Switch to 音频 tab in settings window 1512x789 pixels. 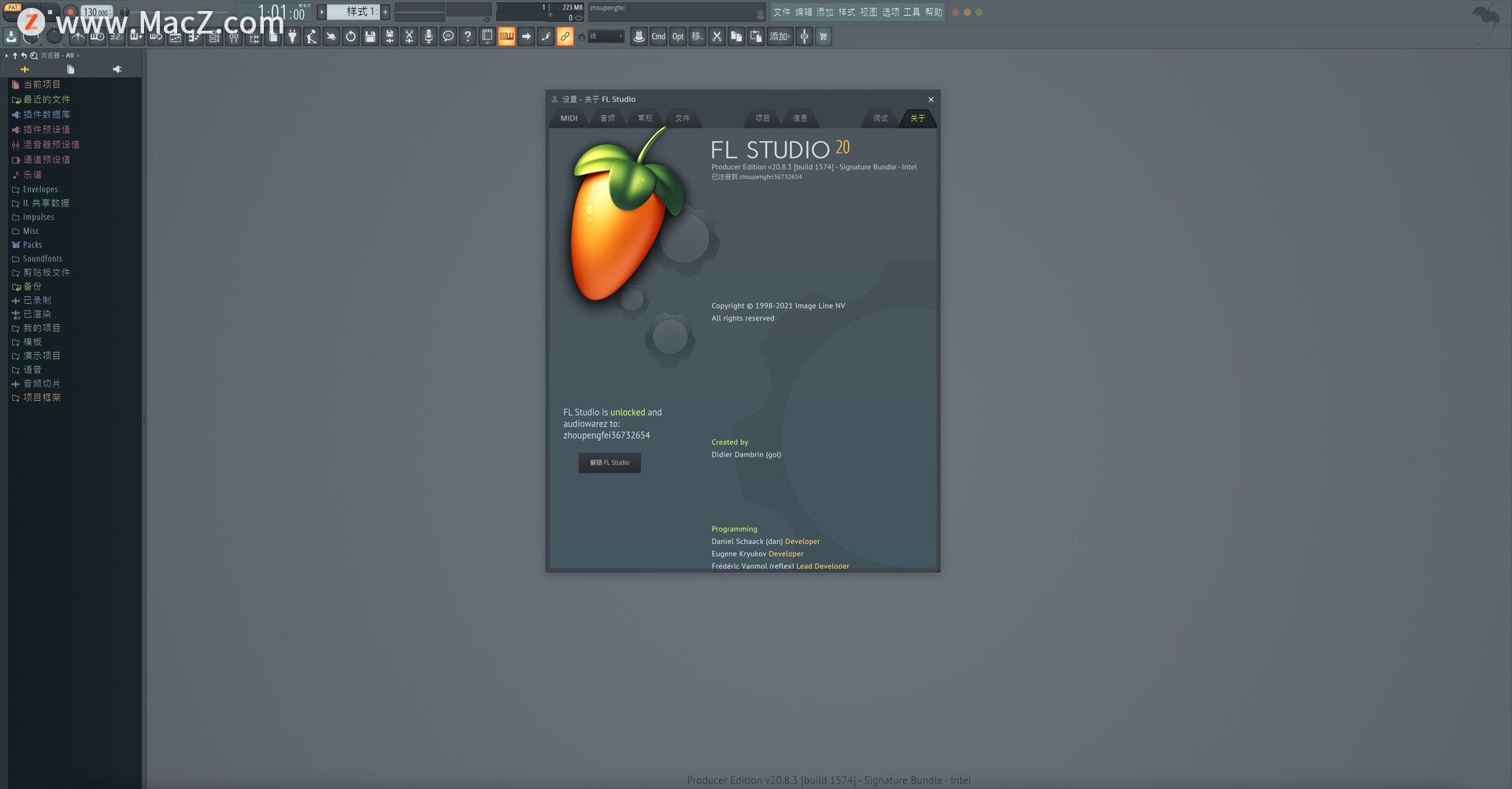pyautogui.click(x=607, y=118)
